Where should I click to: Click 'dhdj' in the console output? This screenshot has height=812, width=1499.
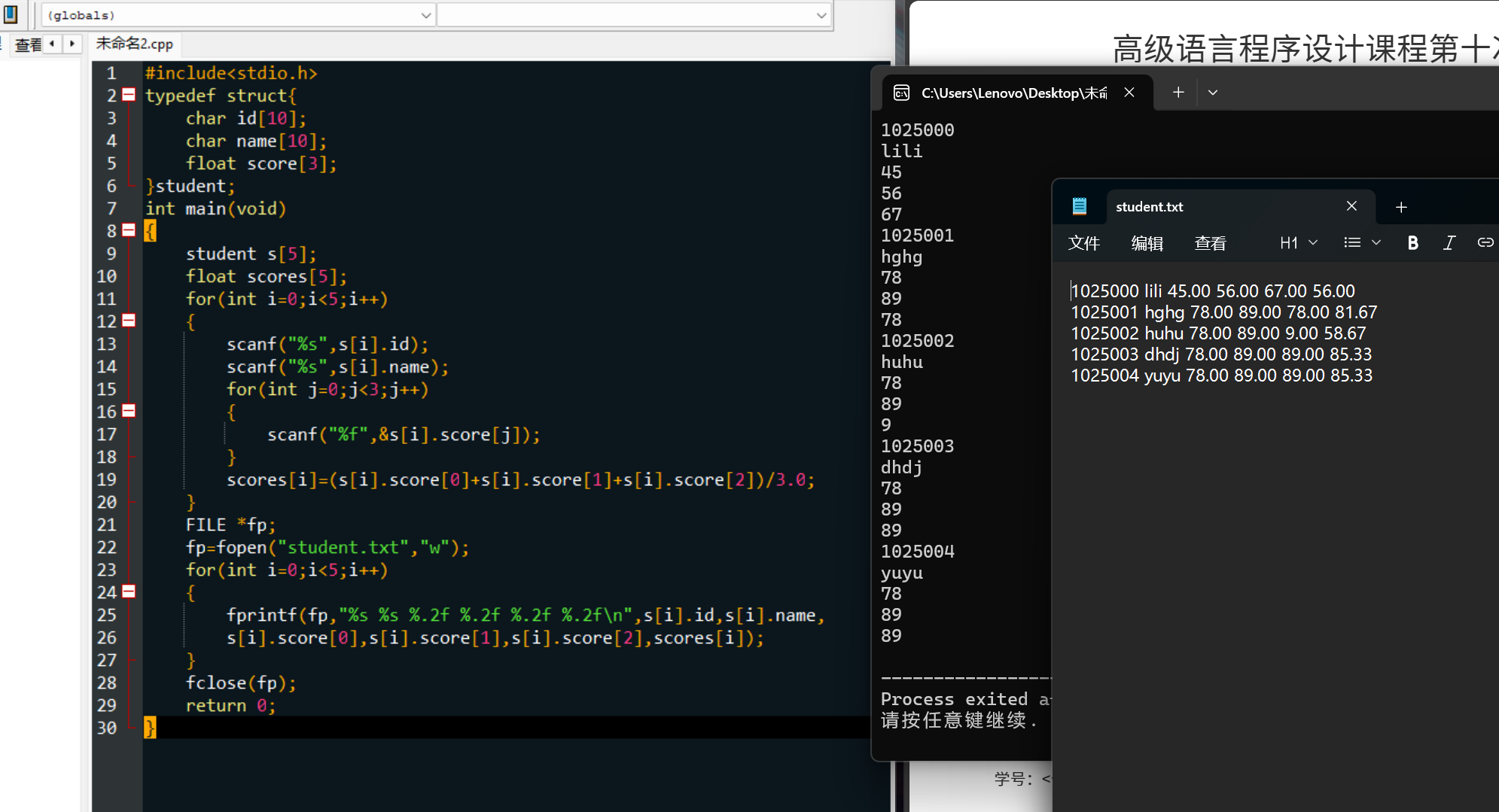coord(902,467)
